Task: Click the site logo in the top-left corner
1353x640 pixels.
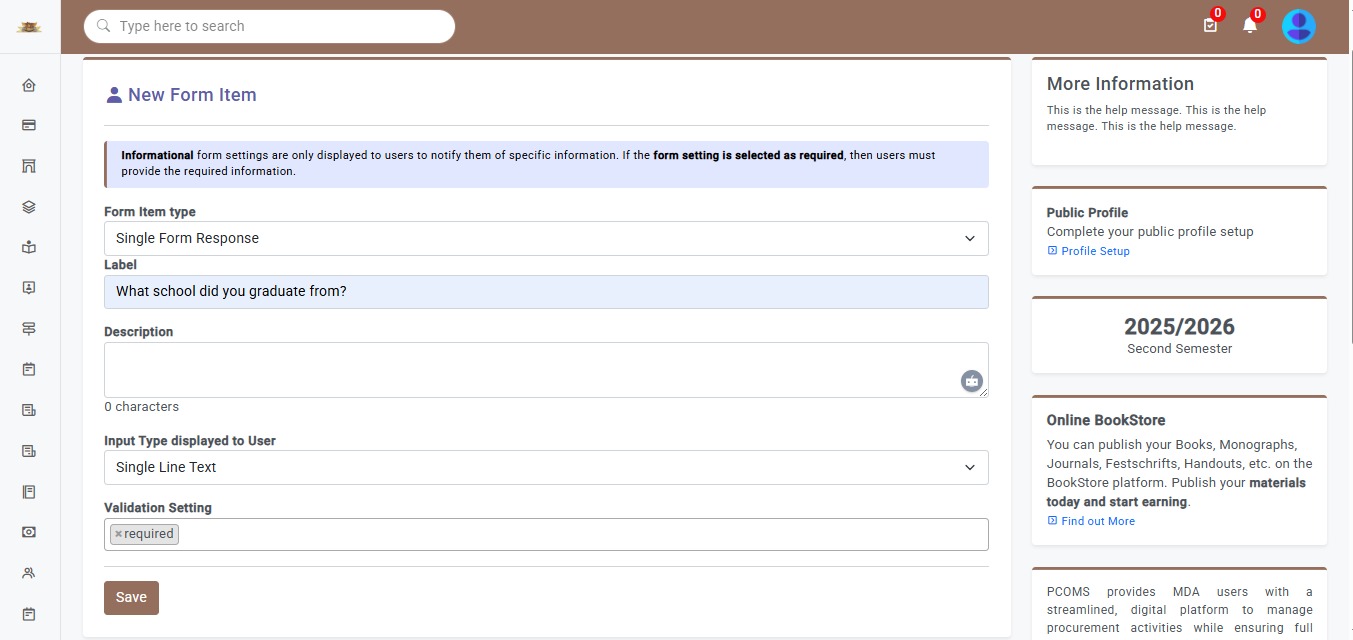Action: point(29,27)
